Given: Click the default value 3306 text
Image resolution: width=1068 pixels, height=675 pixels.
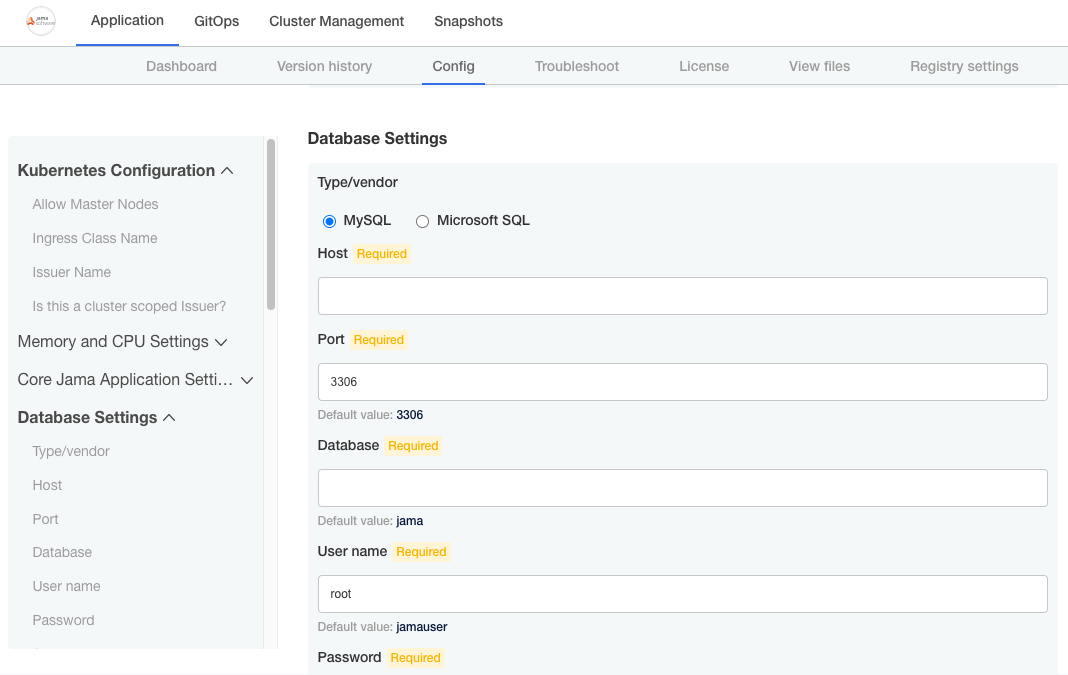Looking at the screenshot, I should [409, 415].
